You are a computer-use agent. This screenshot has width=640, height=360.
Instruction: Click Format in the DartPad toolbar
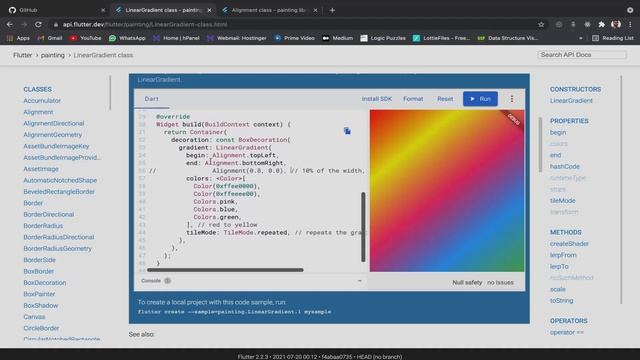click(x=413, y=99)
